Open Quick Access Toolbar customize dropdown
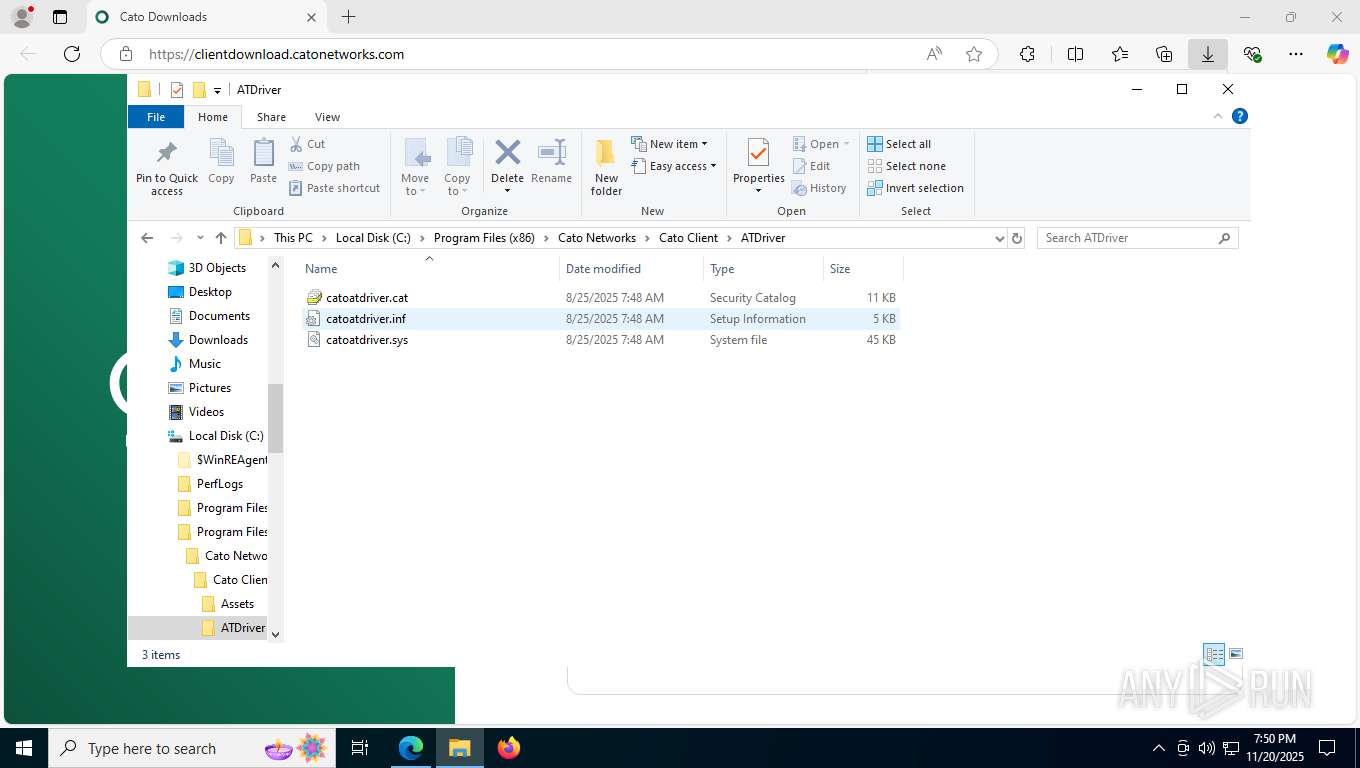Screen dimensions: 1360x768 pos(217,90)
